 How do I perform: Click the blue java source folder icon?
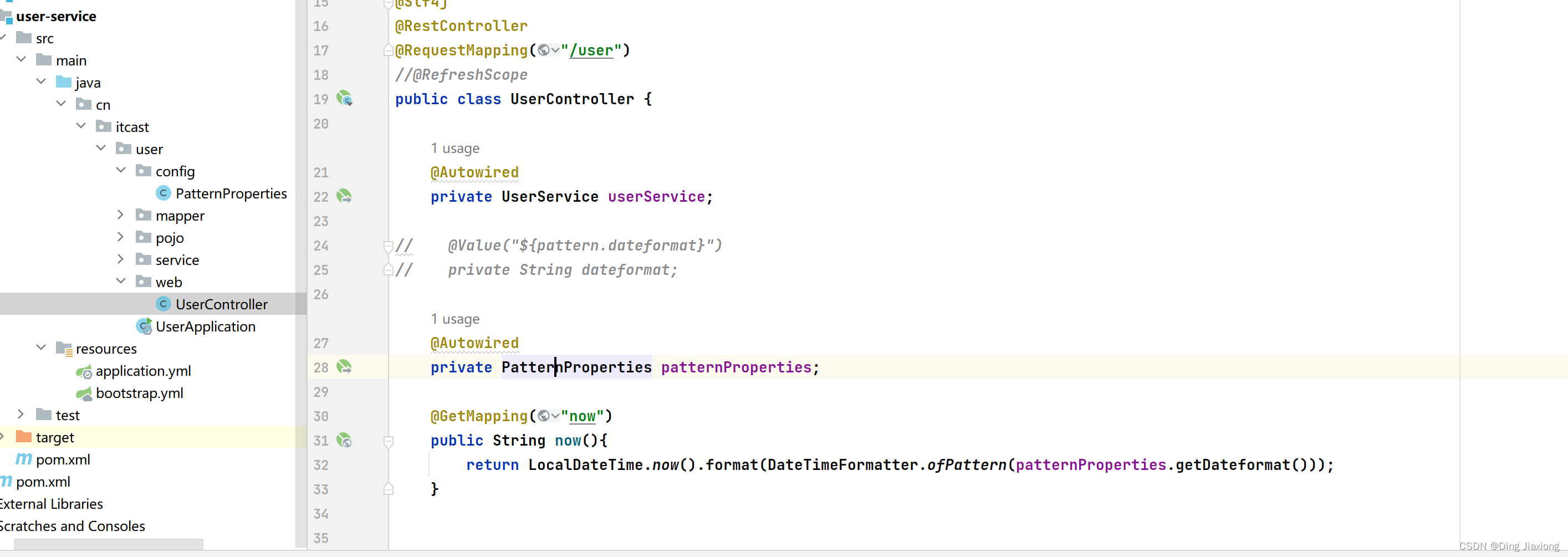pos(64,81)
